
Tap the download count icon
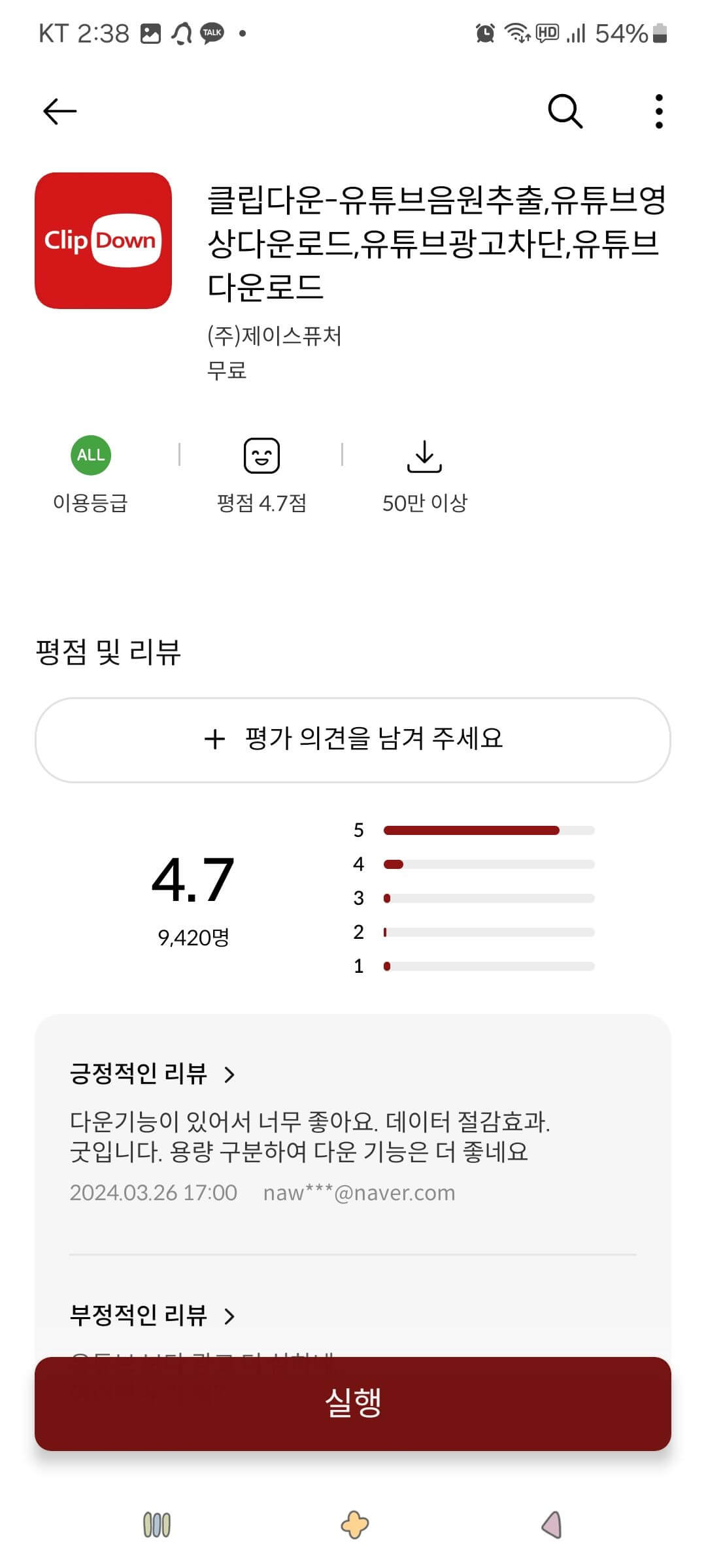(424, 456)
